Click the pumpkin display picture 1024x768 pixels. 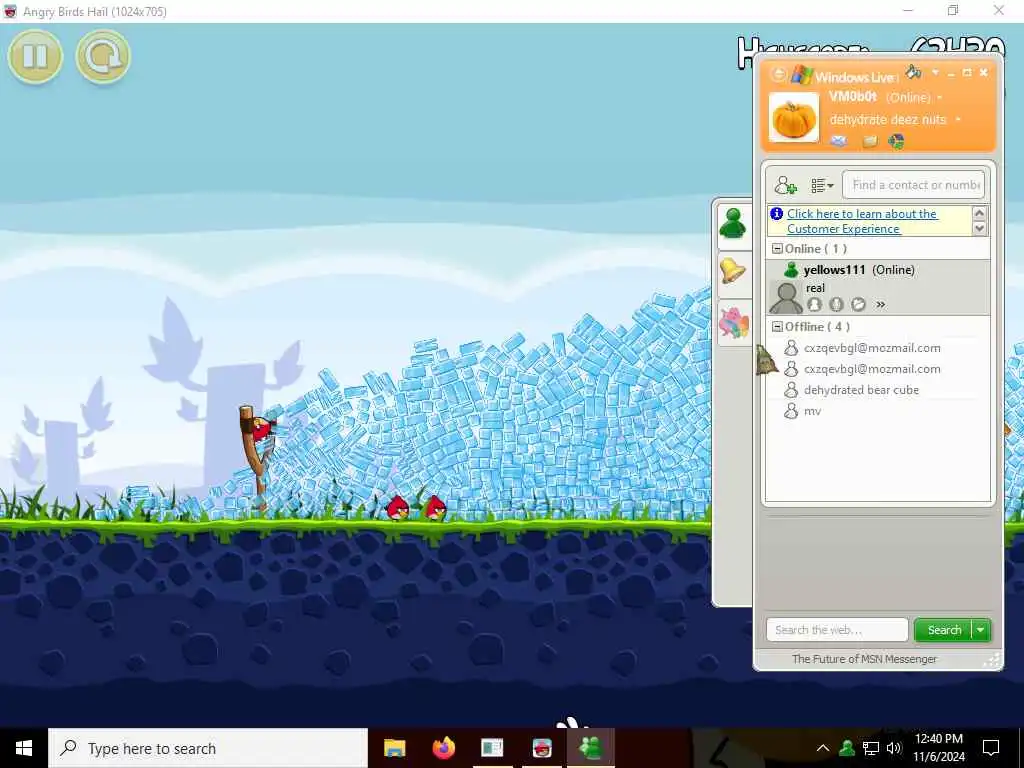[x=793, y=118]
